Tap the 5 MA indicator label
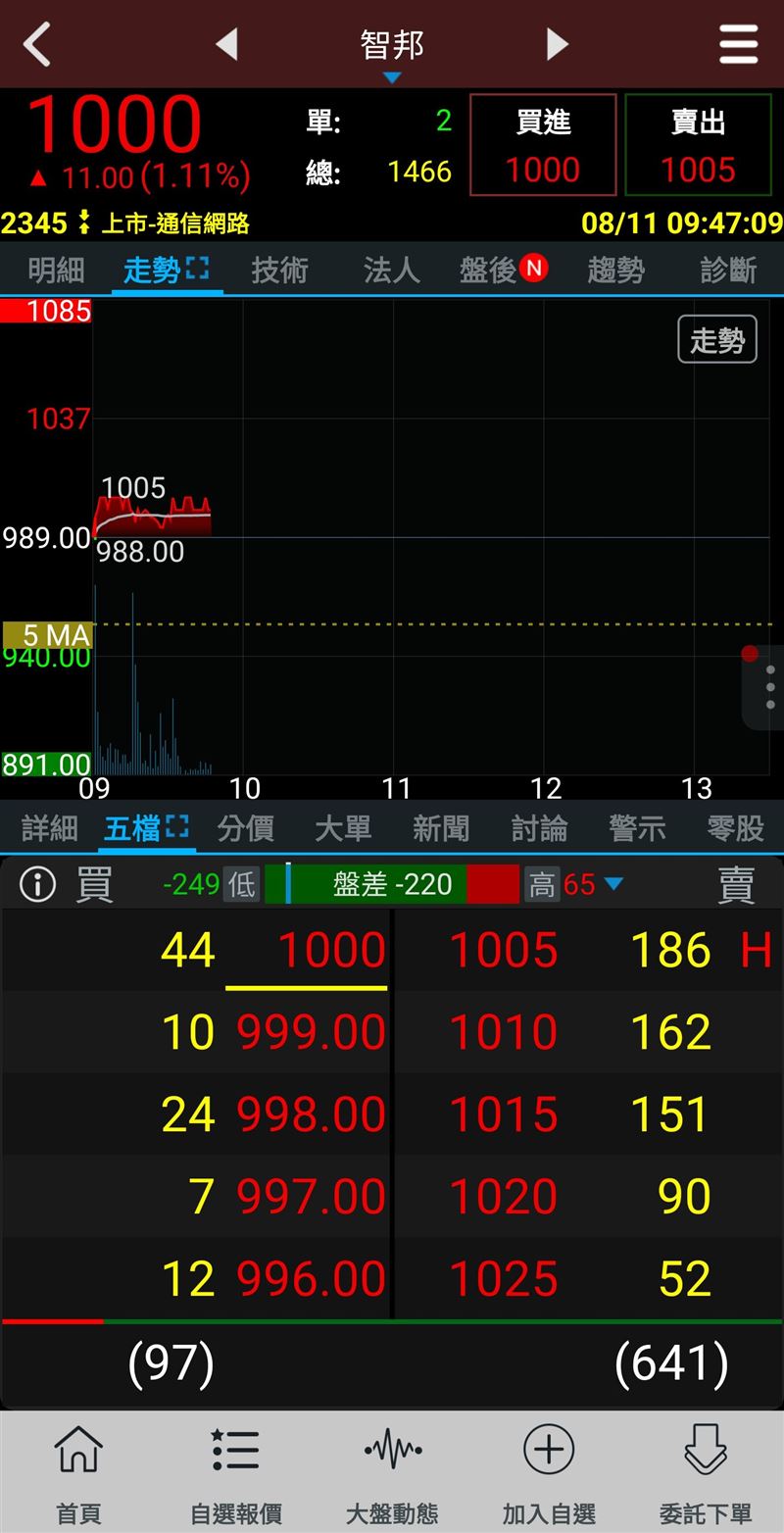Screen dimensions: 784x1533 tap(48, 635)
